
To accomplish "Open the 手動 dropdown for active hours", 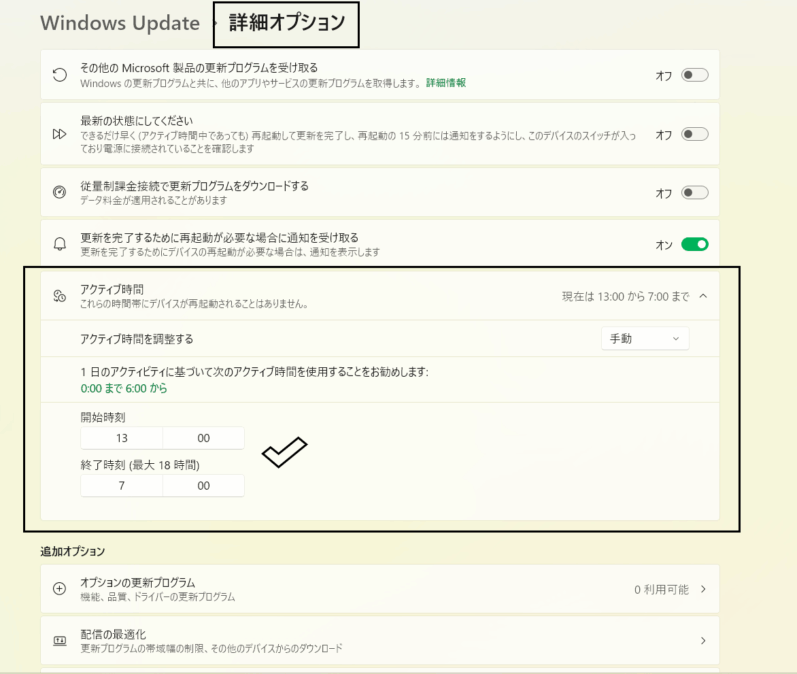I will tap(645, 339).
